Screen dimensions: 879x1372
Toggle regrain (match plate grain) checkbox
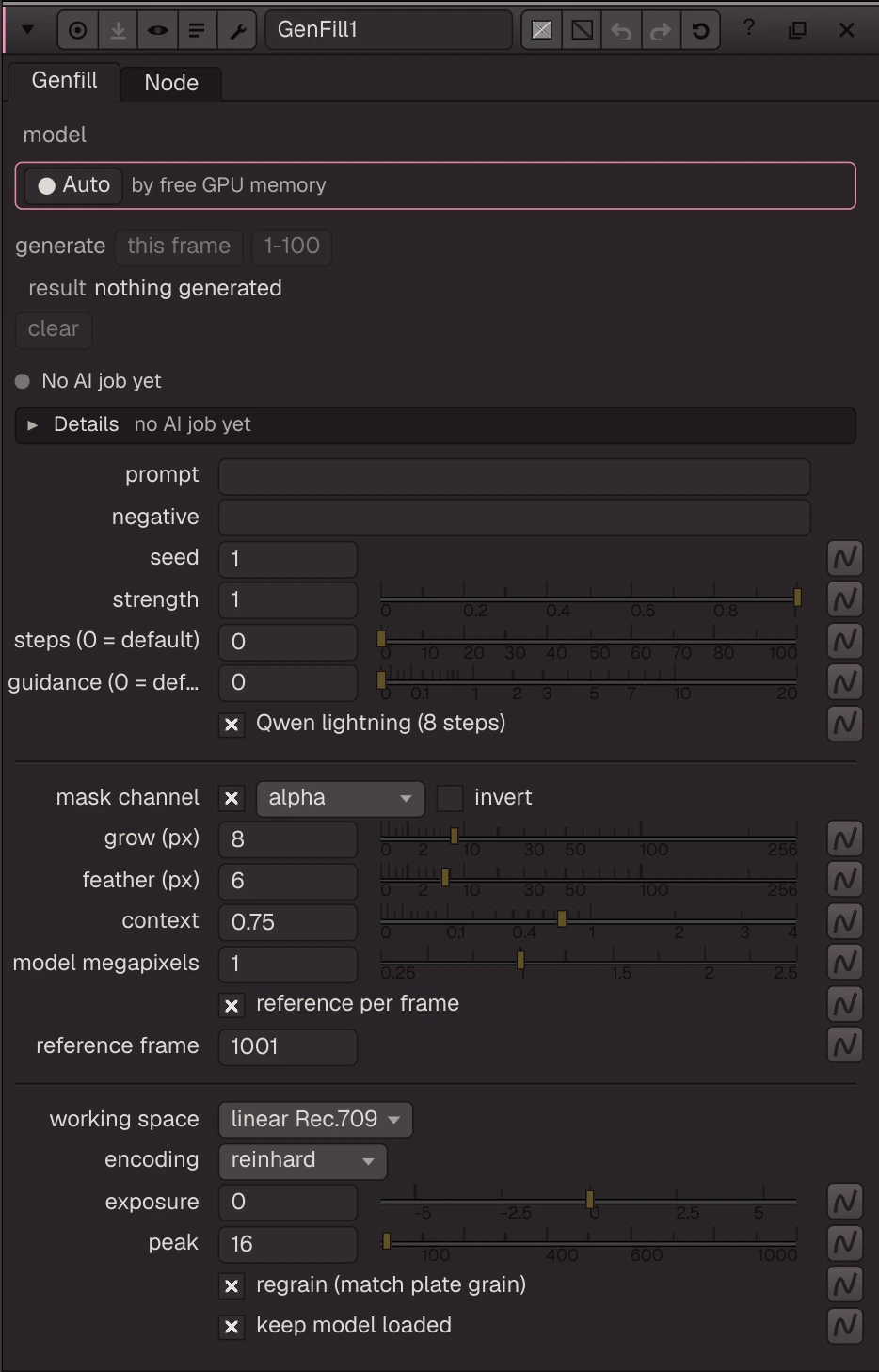[x=232, y=1286]
